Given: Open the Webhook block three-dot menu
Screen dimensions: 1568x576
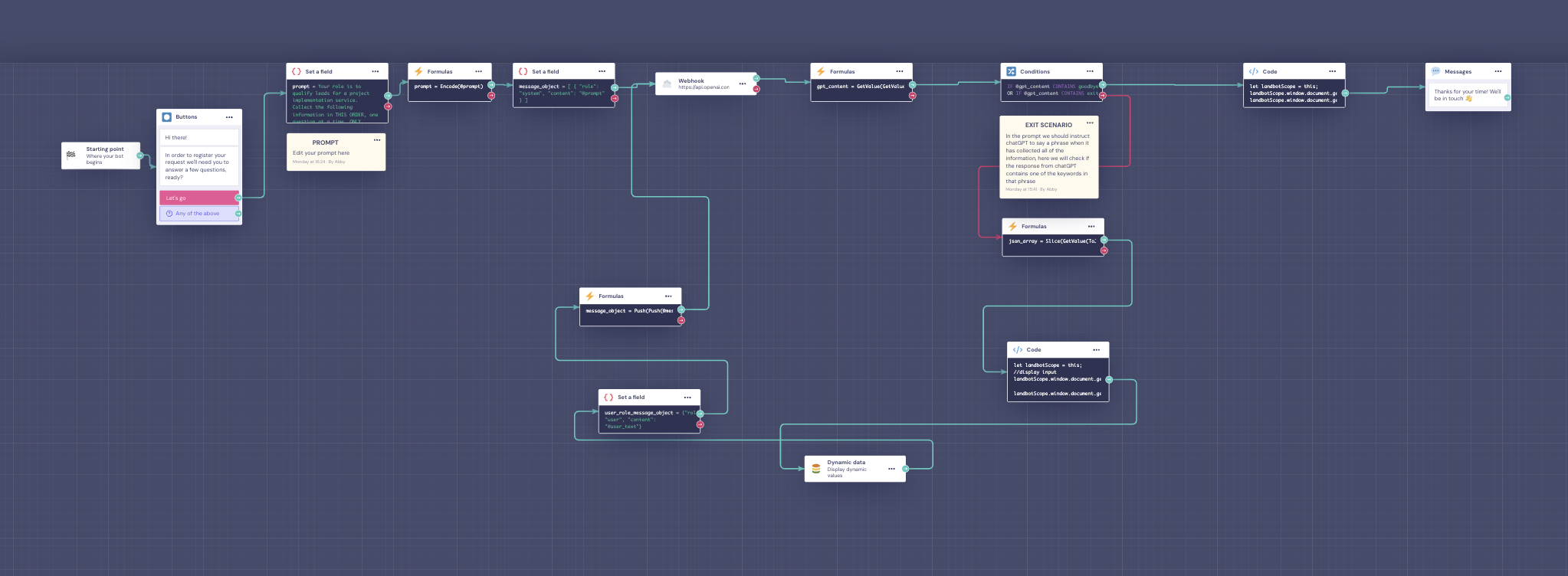Looking at the screenshot, I should pyautogui.click(x=743, y=83).
